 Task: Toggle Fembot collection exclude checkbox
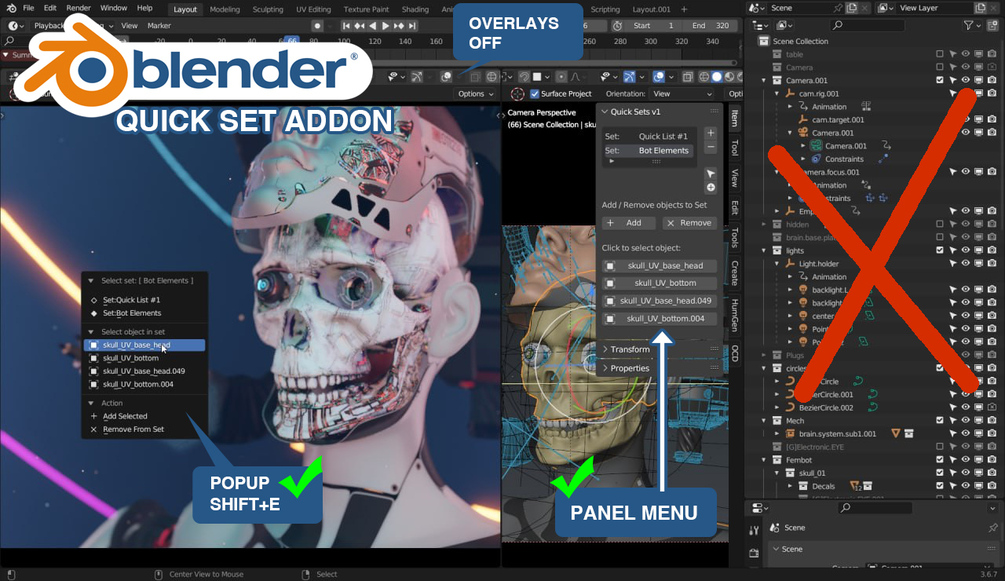pos(940,460)
